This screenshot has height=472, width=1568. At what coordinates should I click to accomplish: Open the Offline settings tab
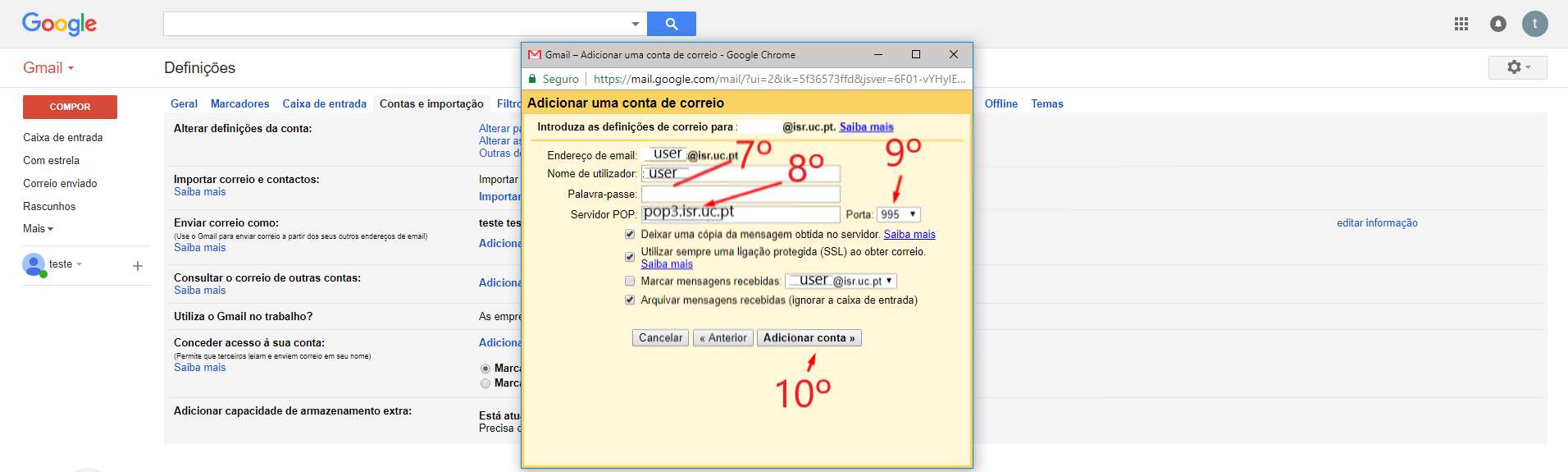[1001, 103]
